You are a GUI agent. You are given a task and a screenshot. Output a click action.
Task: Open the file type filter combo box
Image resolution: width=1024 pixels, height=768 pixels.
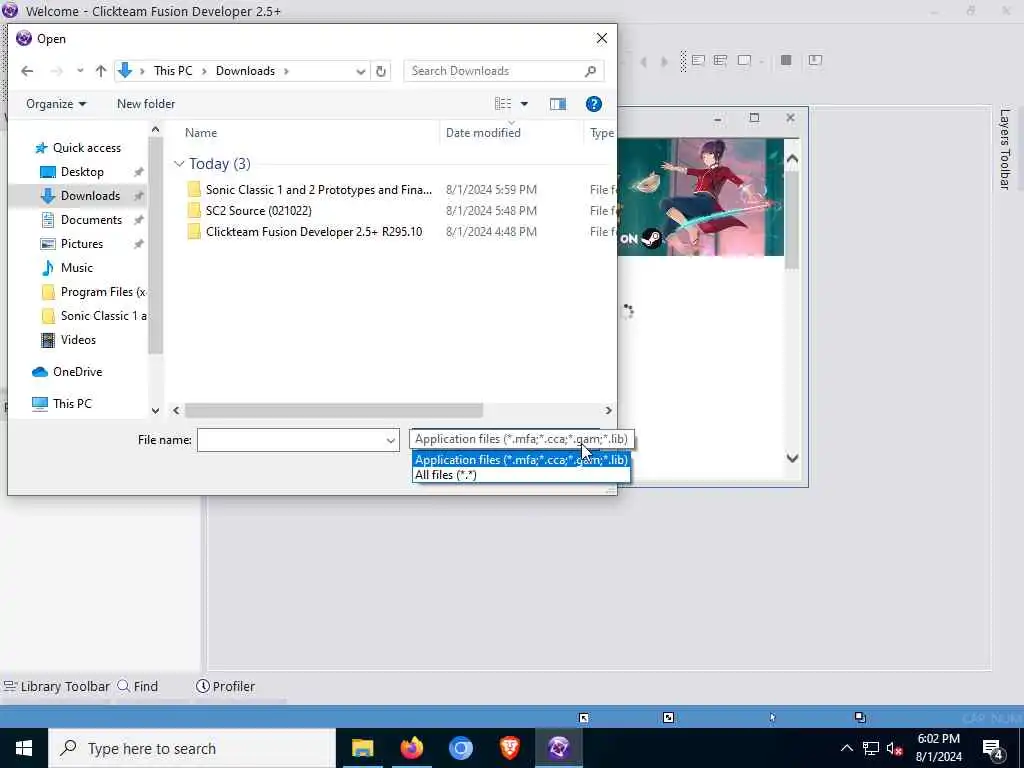point(522,439)
